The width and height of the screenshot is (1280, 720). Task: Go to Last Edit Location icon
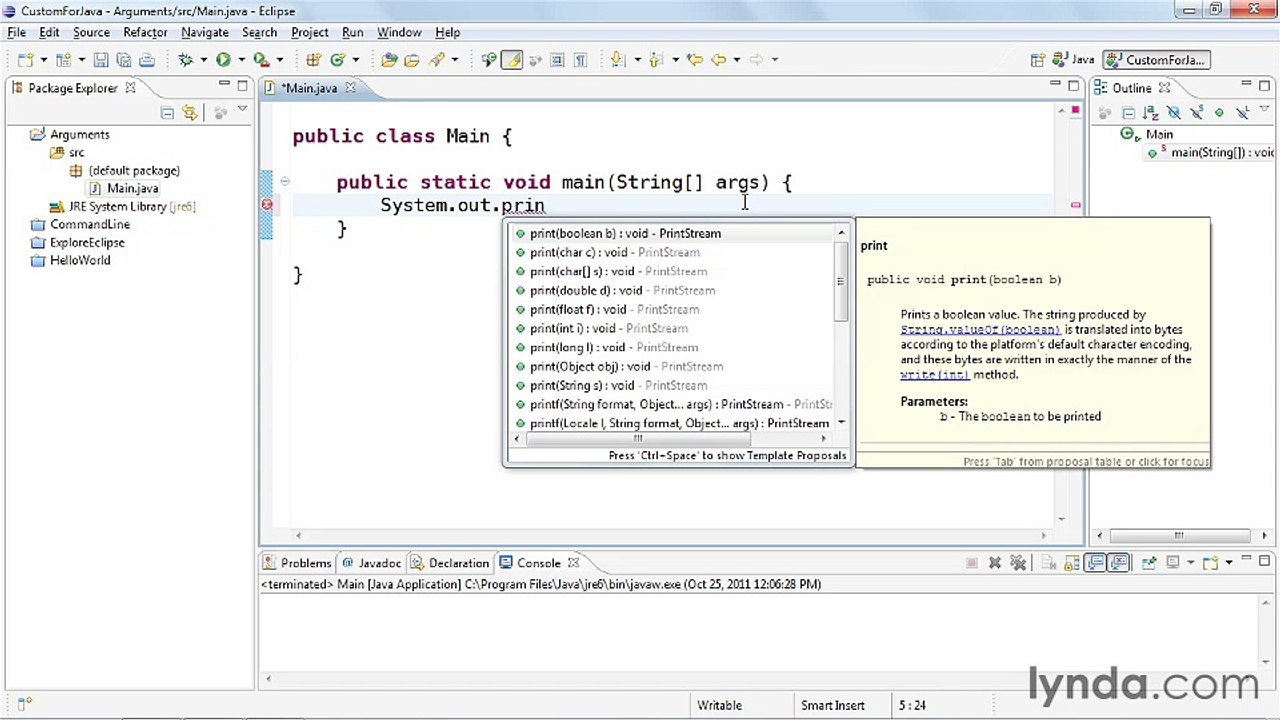point(695,60)
